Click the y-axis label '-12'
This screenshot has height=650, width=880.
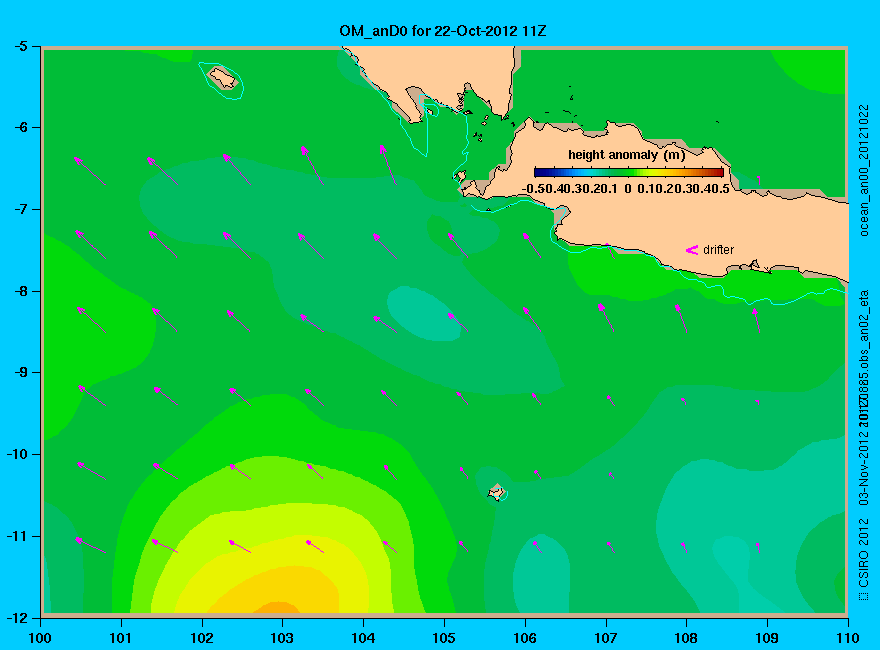click(x=17, y=617)
